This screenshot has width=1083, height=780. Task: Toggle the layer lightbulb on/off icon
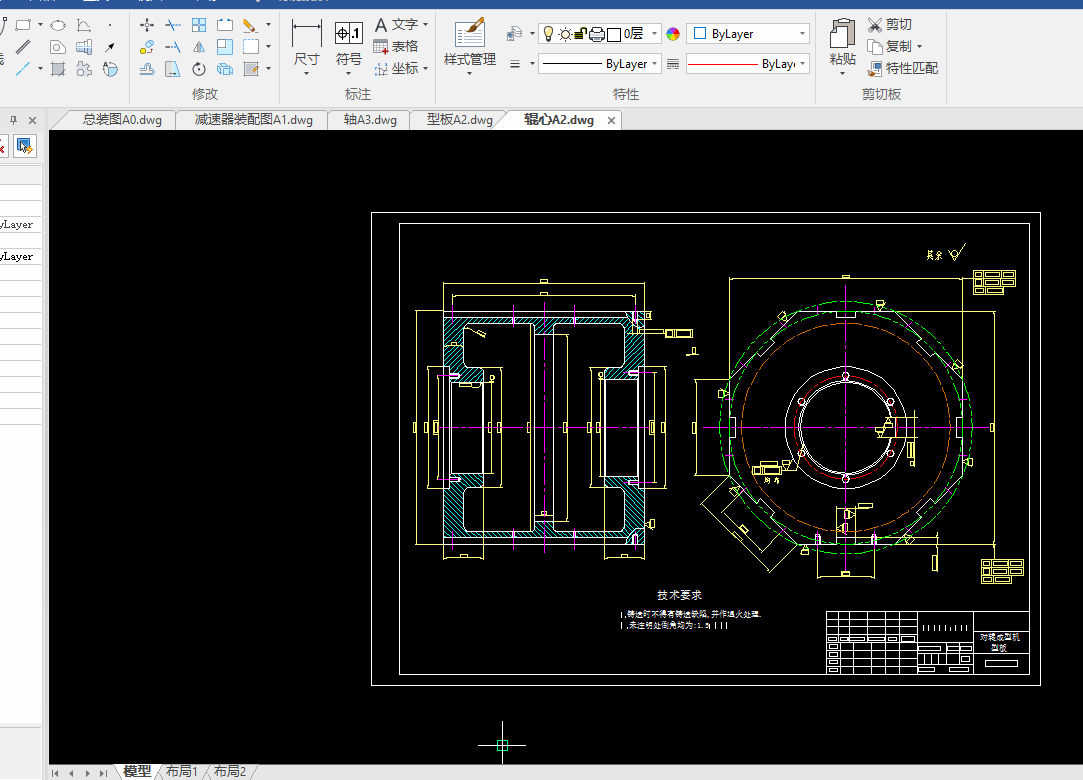547,34
